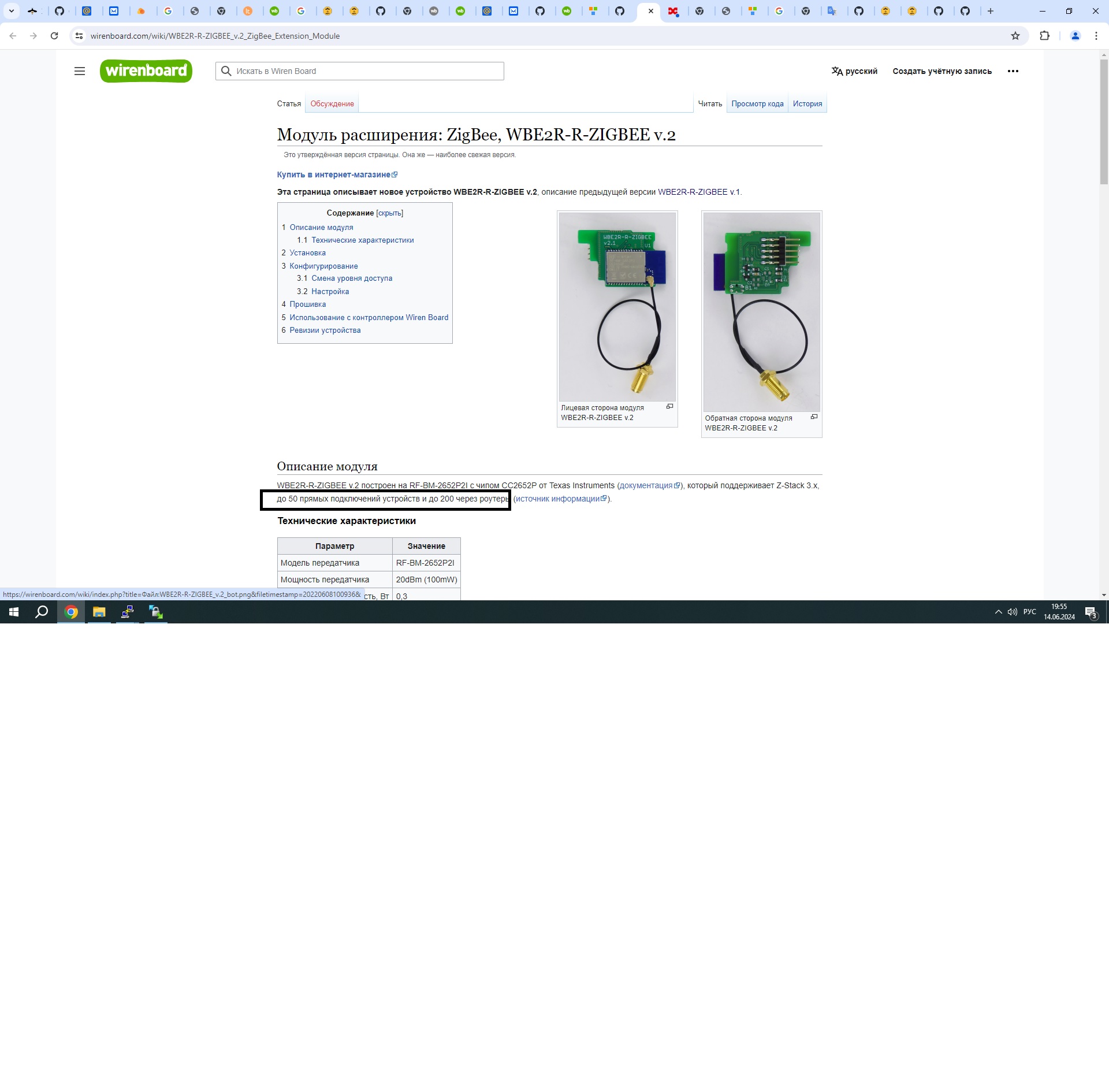Image resolution: width=1109 pixels, height=1092 pixels.
Task: Reload the page
Action: [54, 36]
